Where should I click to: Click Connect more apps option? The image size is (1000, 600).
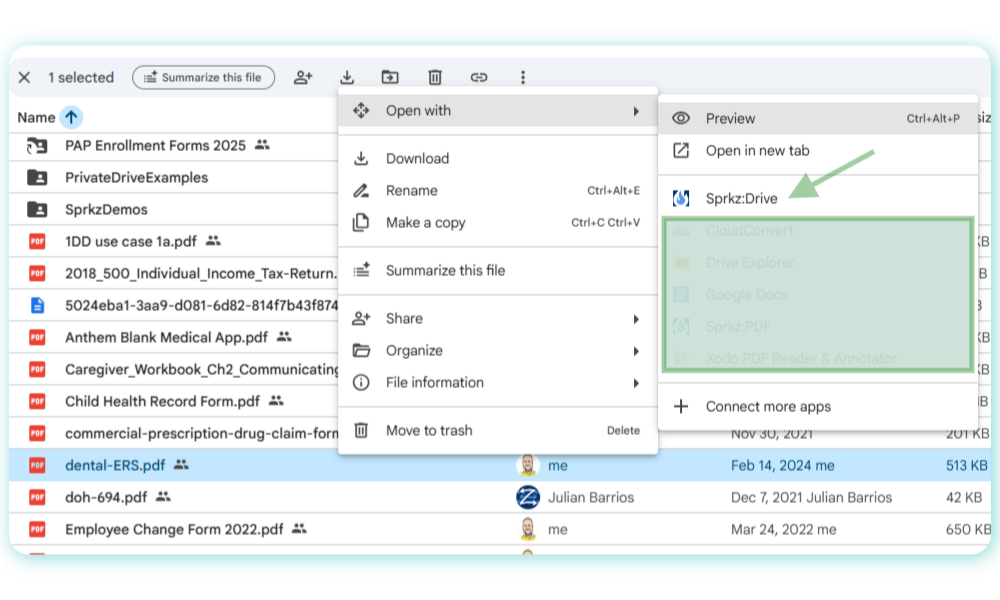tap(768, 407)
